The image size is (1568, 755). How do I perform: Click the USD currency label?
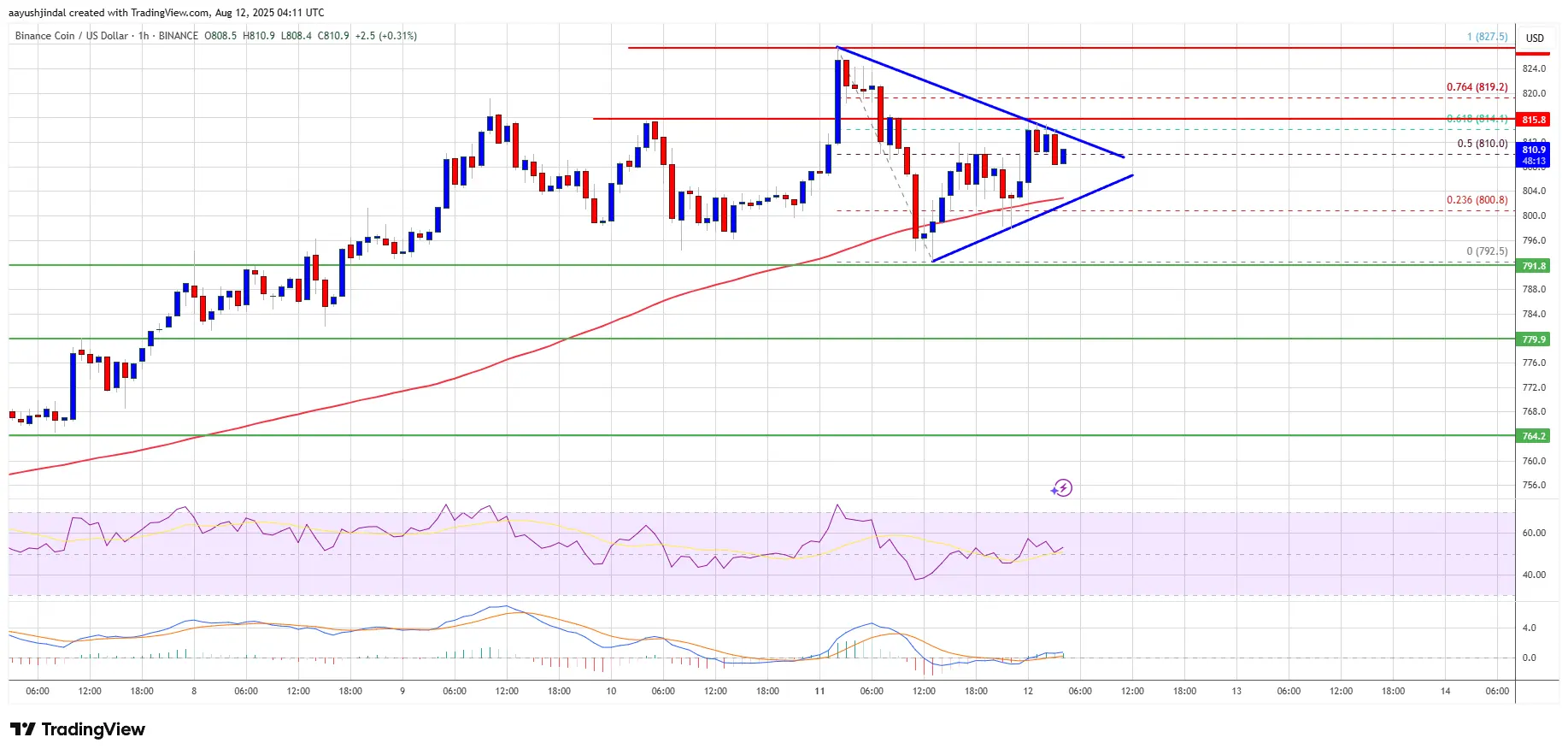(x=1535, y=38)
